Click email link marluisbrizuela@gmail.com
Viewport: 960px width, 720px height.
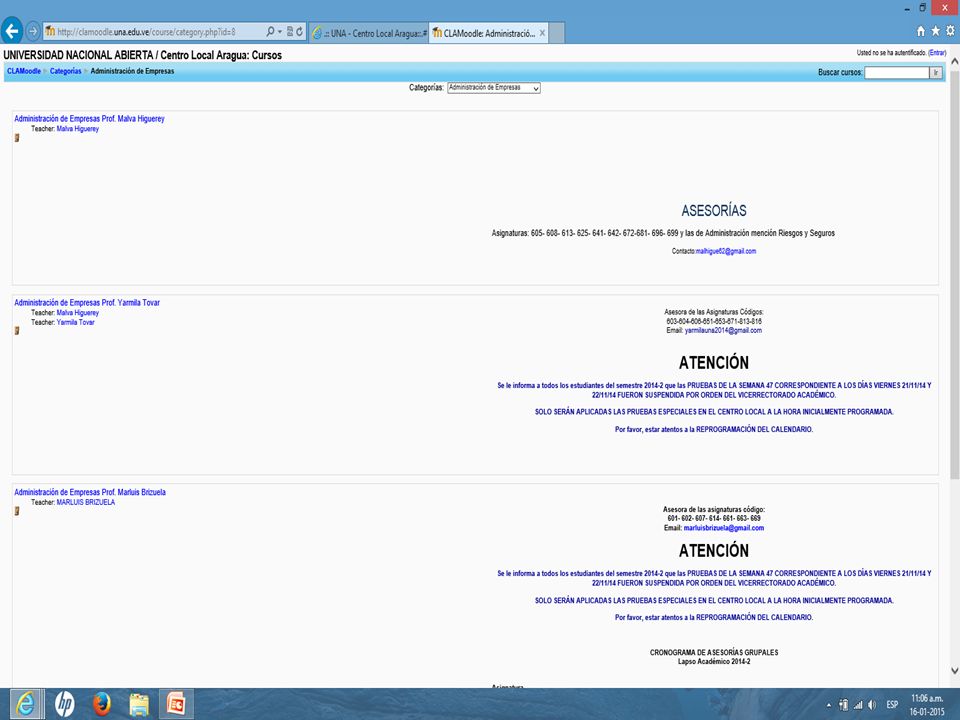(724, 528)
